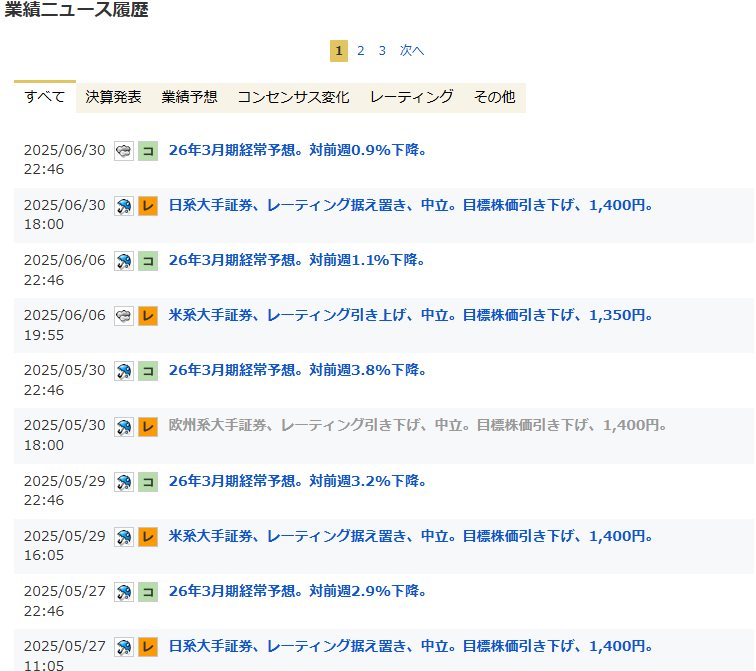Open the コンセンサス変化 tab
756x671 pixels.
[294, 97]
